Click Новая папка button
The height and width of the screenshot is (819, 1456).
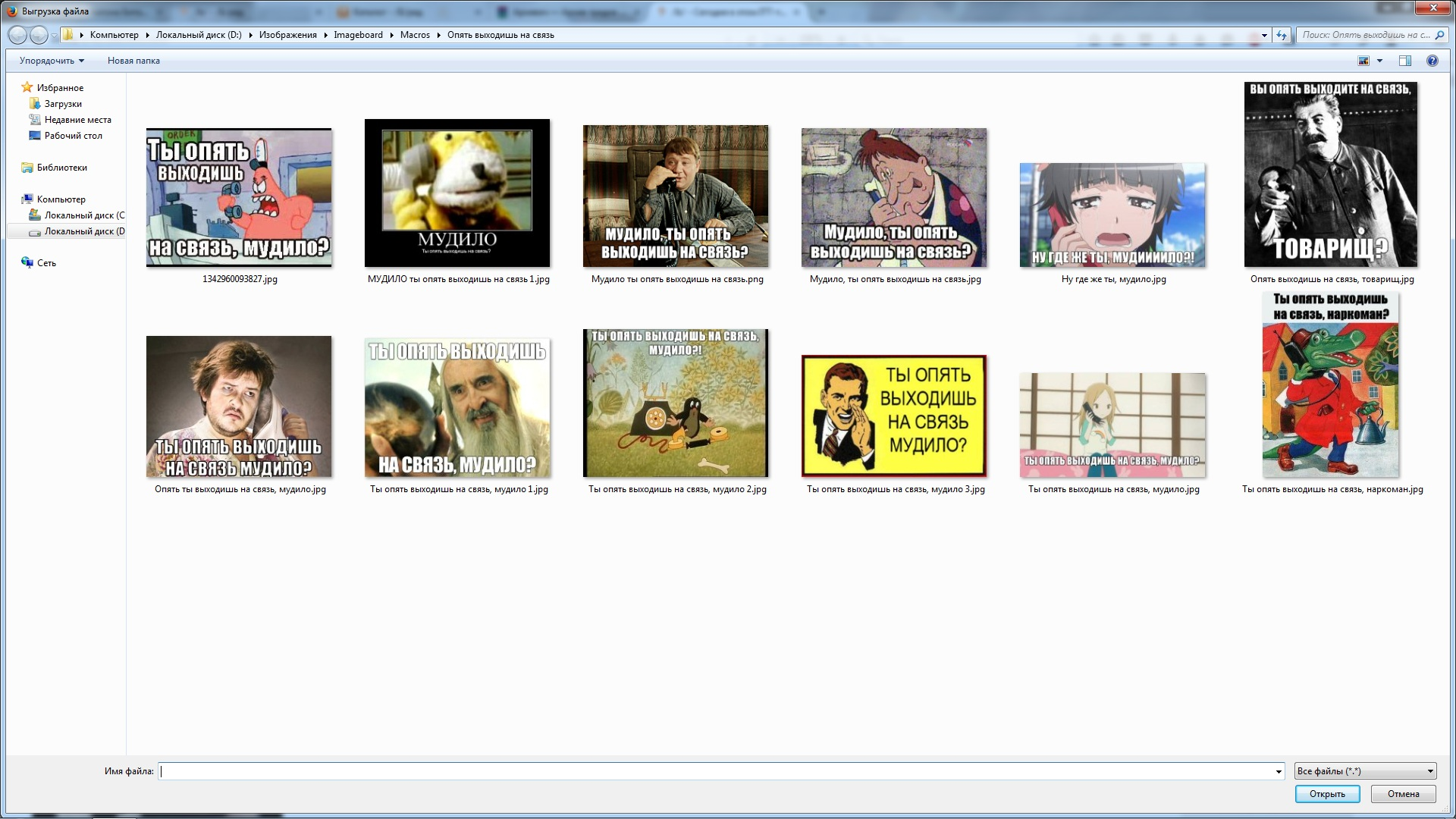[x=133, y=61]
